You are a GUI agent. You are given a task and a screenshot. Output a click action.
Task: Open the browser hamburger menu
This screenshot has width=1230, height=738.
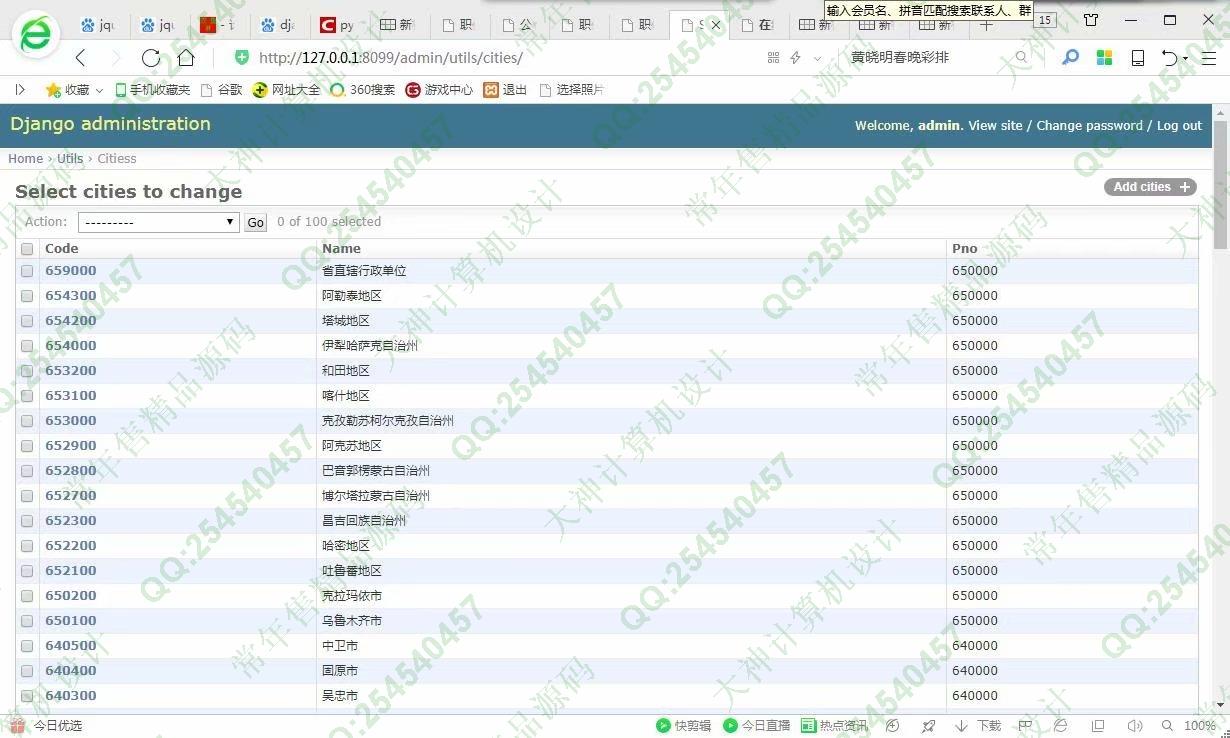point(1209,58)
